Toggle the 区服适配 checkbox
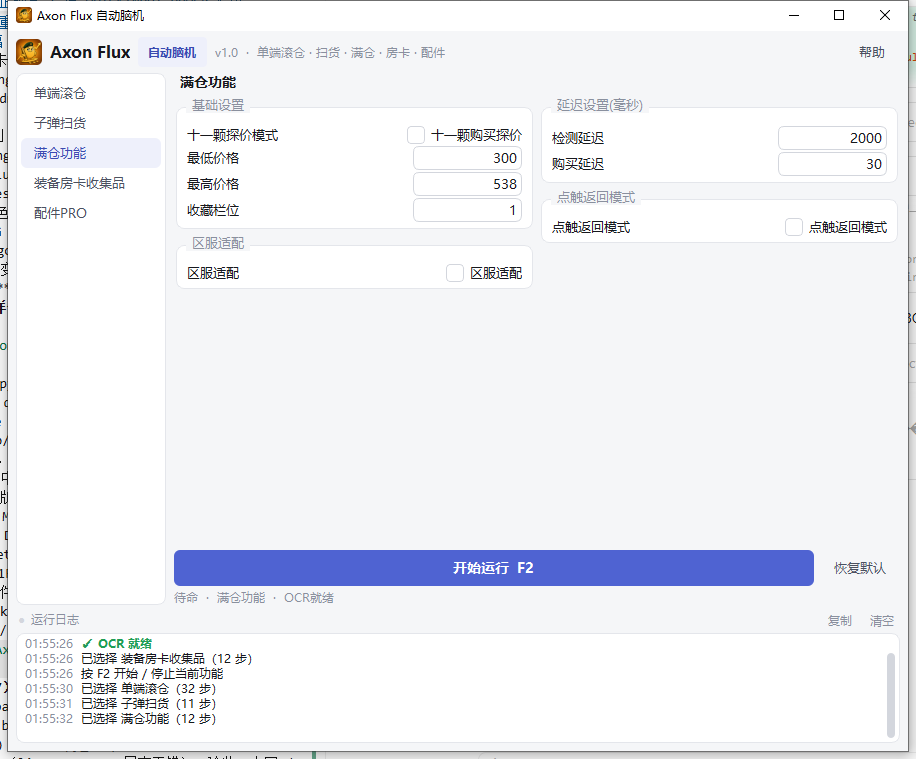 tap(455, 273)
